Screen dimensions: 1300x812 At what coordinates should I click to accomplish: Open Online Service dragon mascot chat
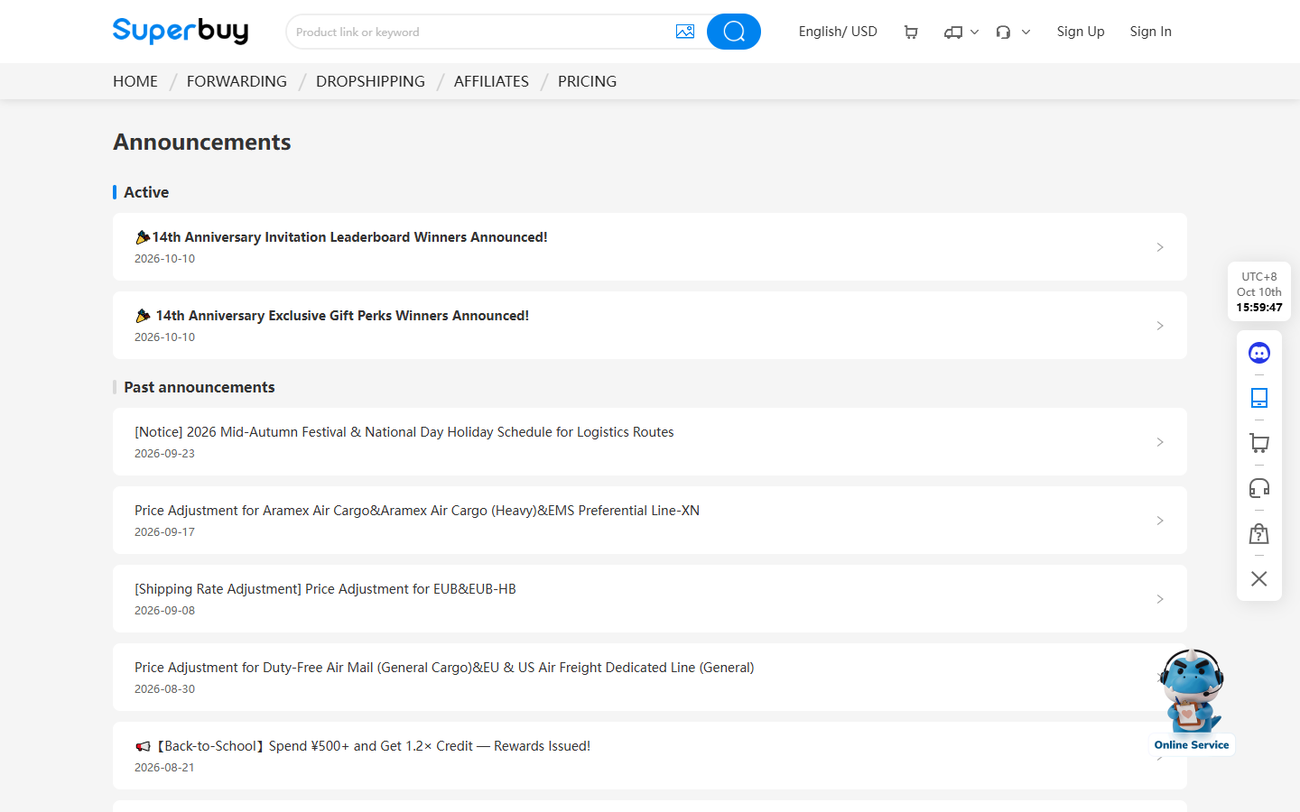(1191, 700)
